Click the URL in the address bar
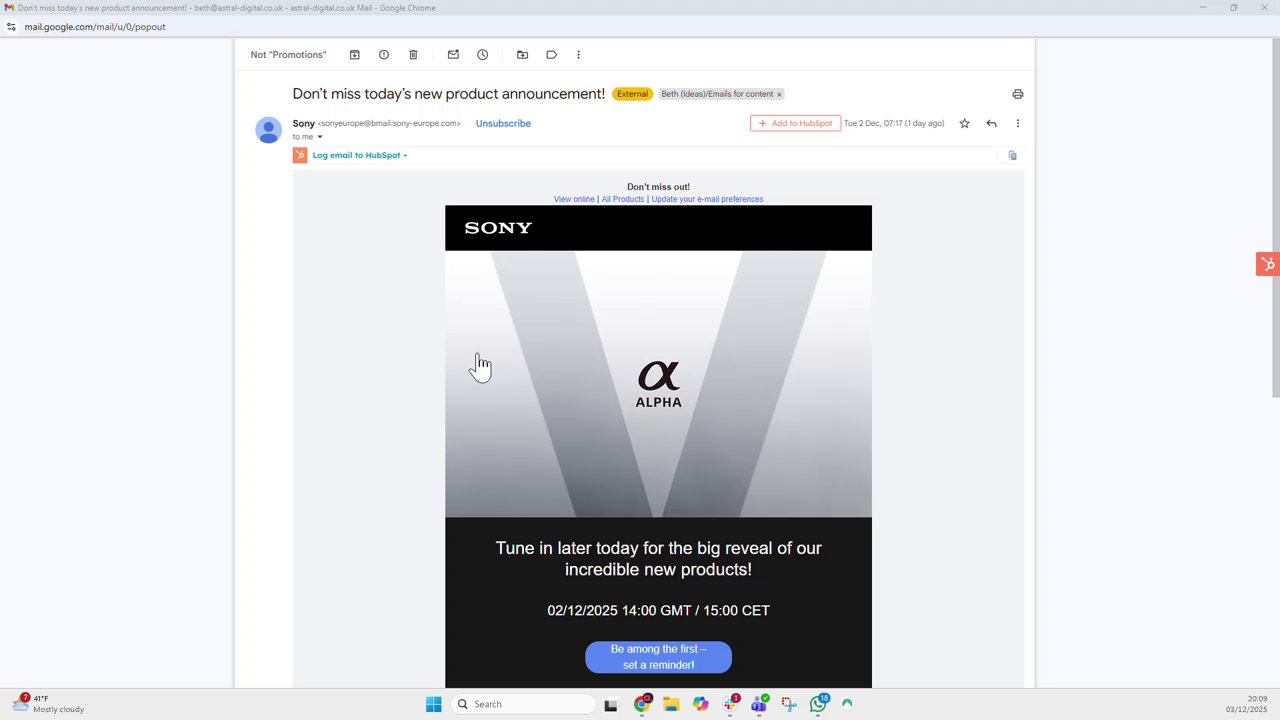 click(x=95, y=27)
